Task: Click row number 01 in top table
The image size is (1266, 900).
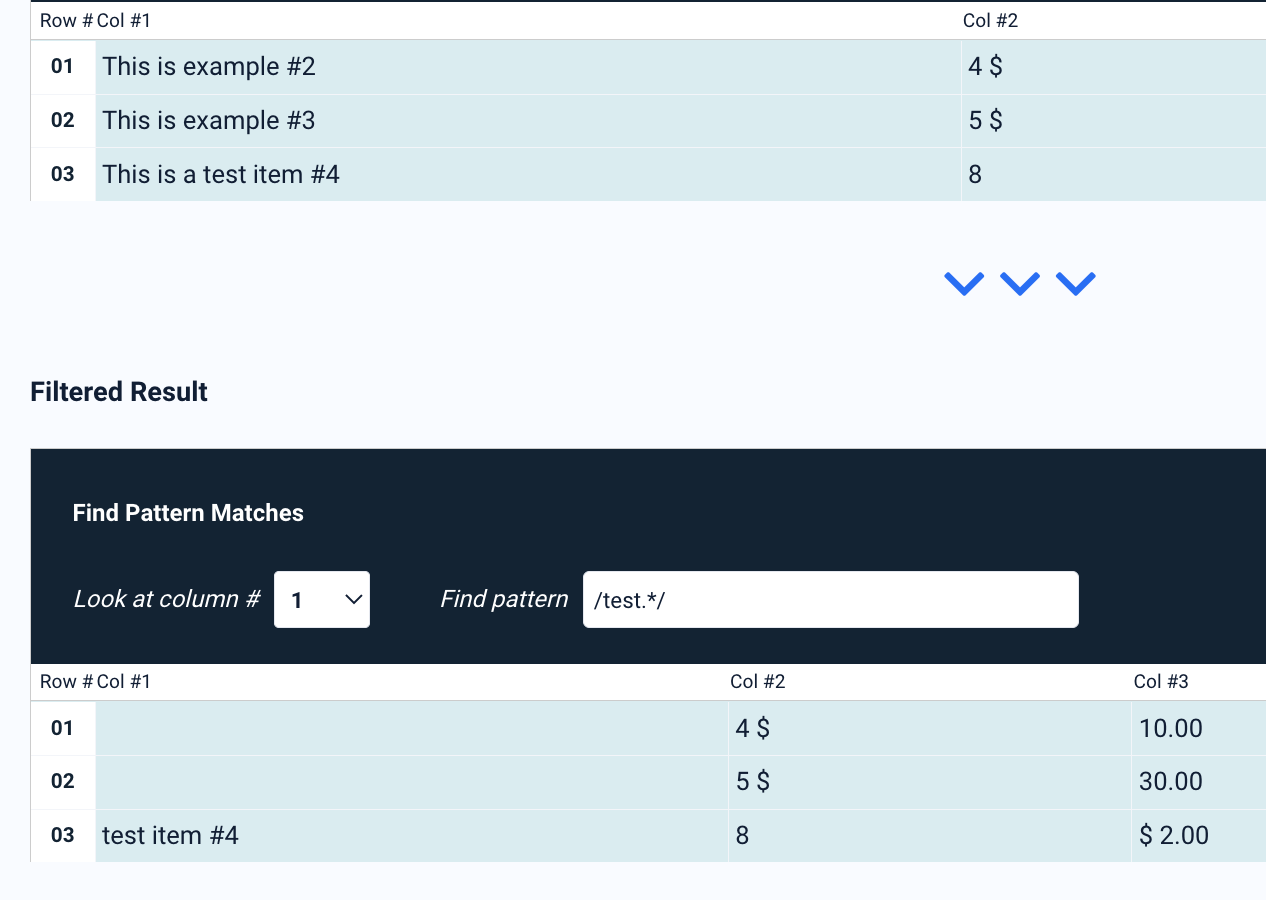Action: [63, 67]
